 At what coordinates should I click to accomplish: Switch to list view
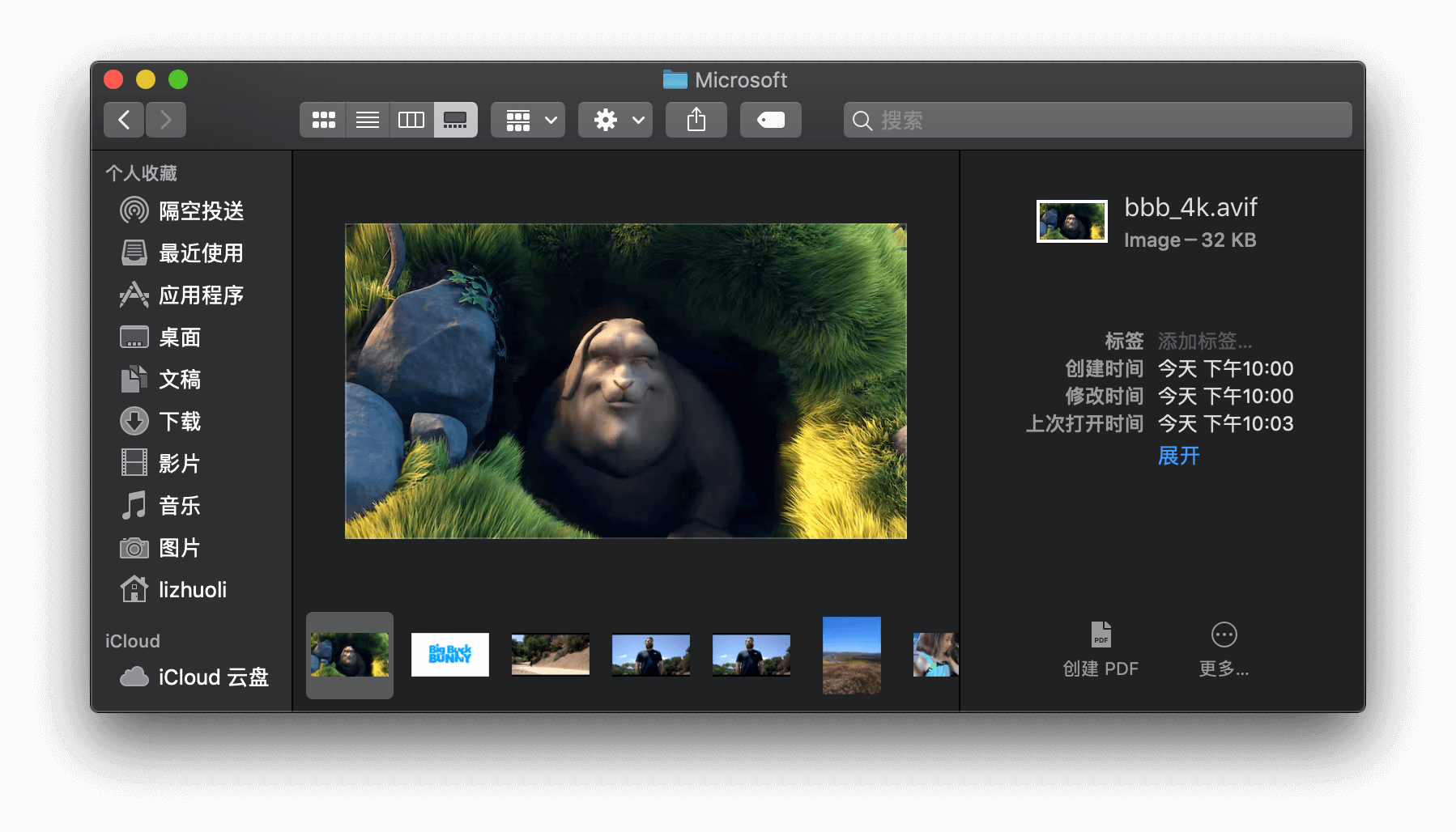pos(368,120)
